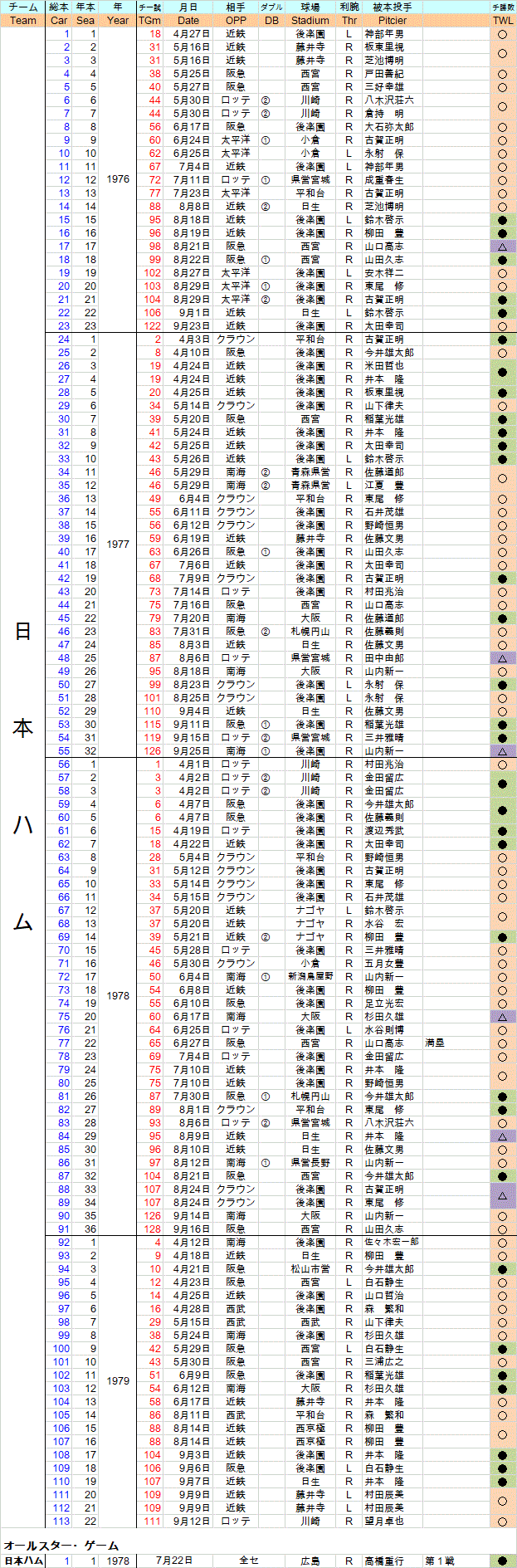The image size is (517, 1568).
Task: Select stadium cell 新潟鳥屋野
Action: (x=310, y=977)
